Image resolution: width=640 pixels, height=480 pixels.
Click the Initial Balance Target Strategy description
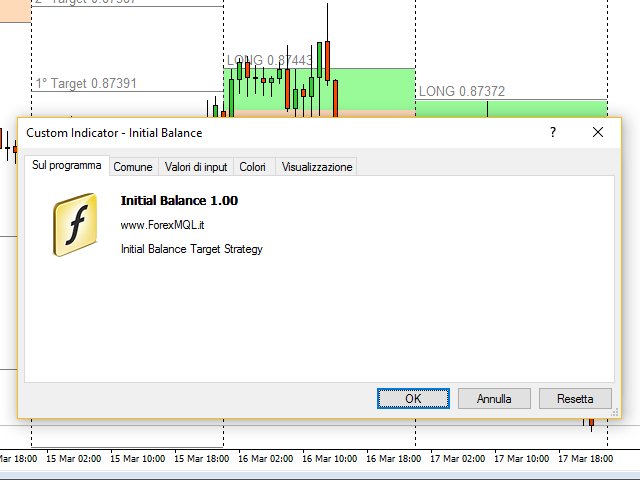191,249
